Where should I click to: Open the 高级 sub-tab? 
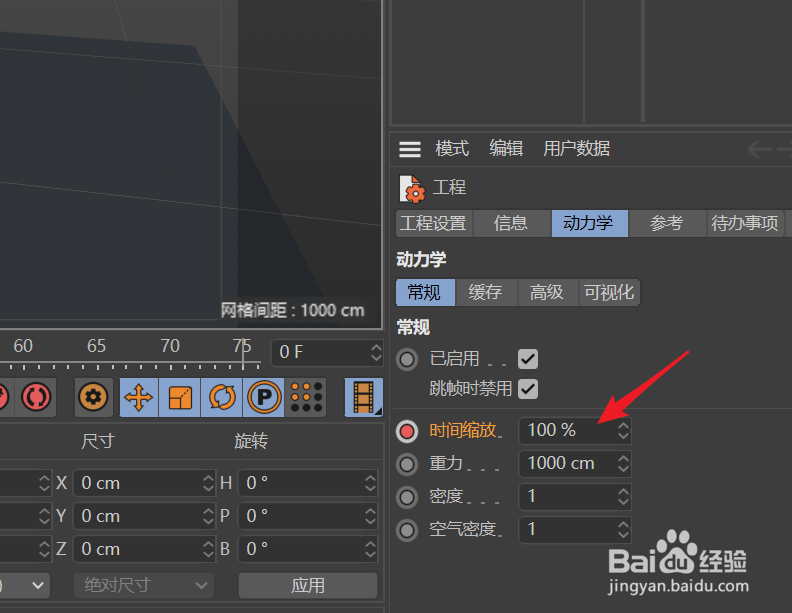[x=548, y=292]
